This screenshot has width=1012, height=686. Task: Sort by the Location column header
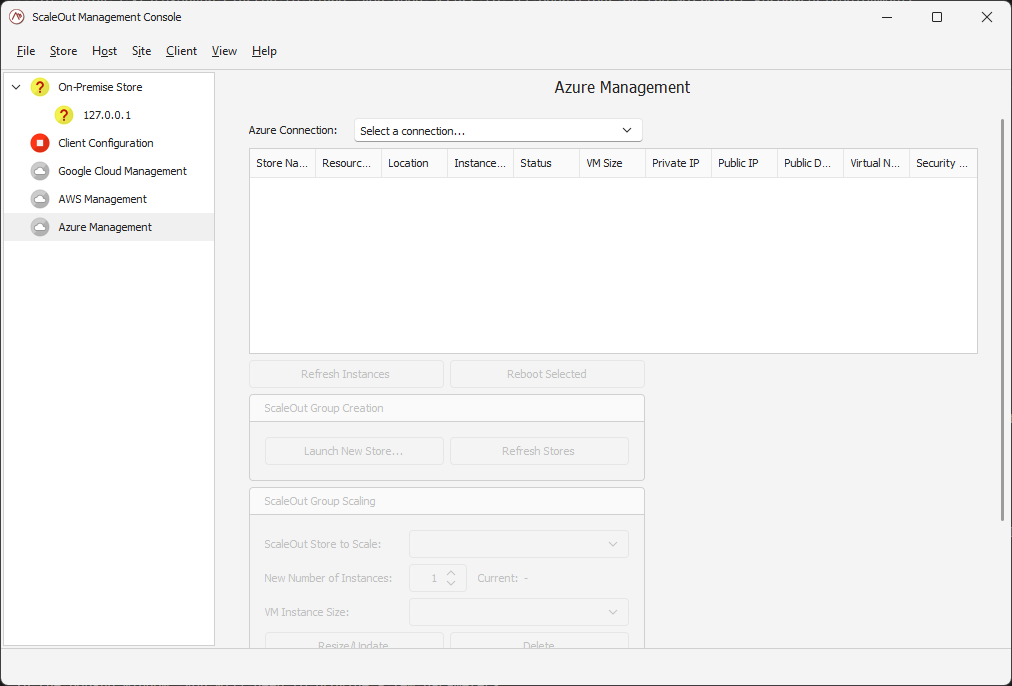point(414,163)
